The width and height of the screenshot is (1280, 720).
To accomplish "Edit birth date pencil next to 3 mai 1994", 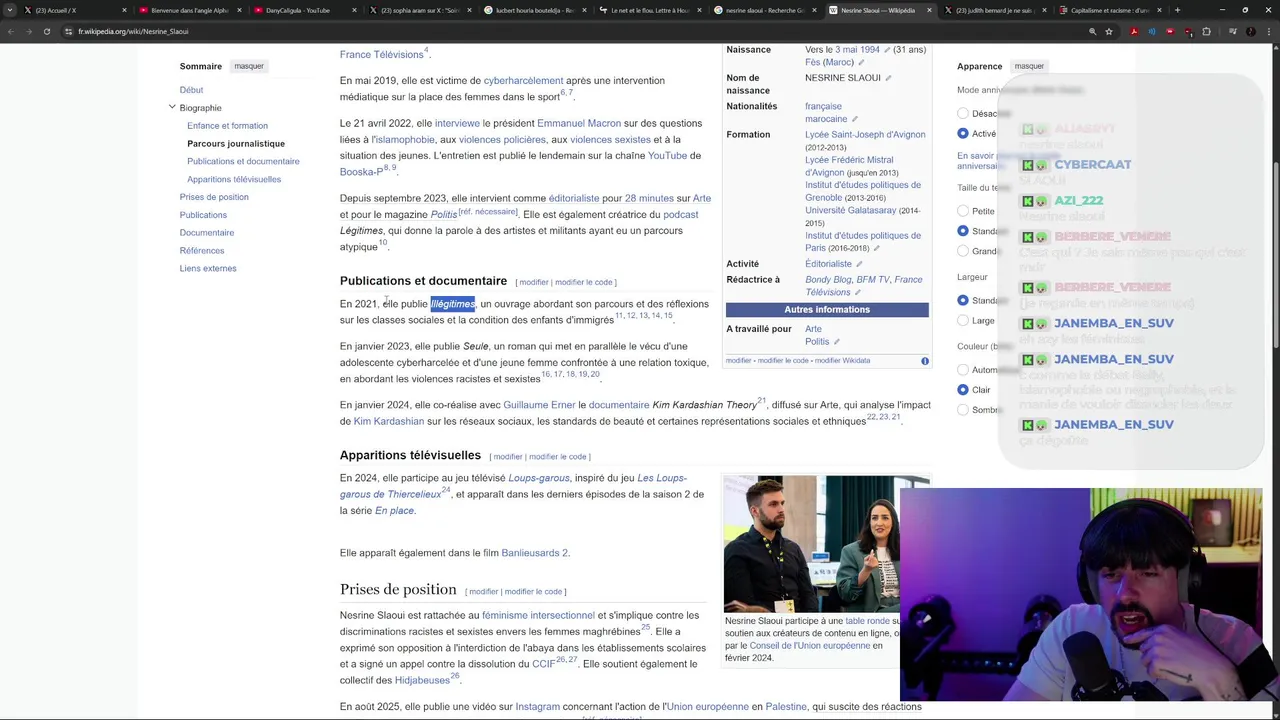I will pos(887,50).
